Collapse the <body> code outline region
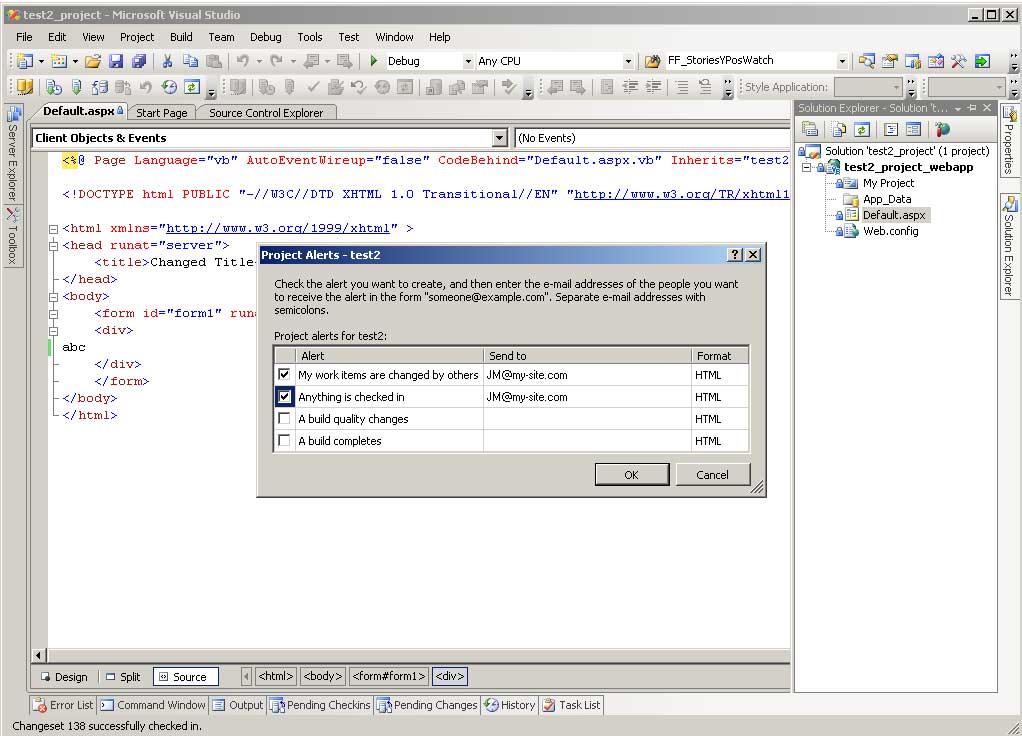Viewport: 1022px width, 736px height. coord(53,297)
